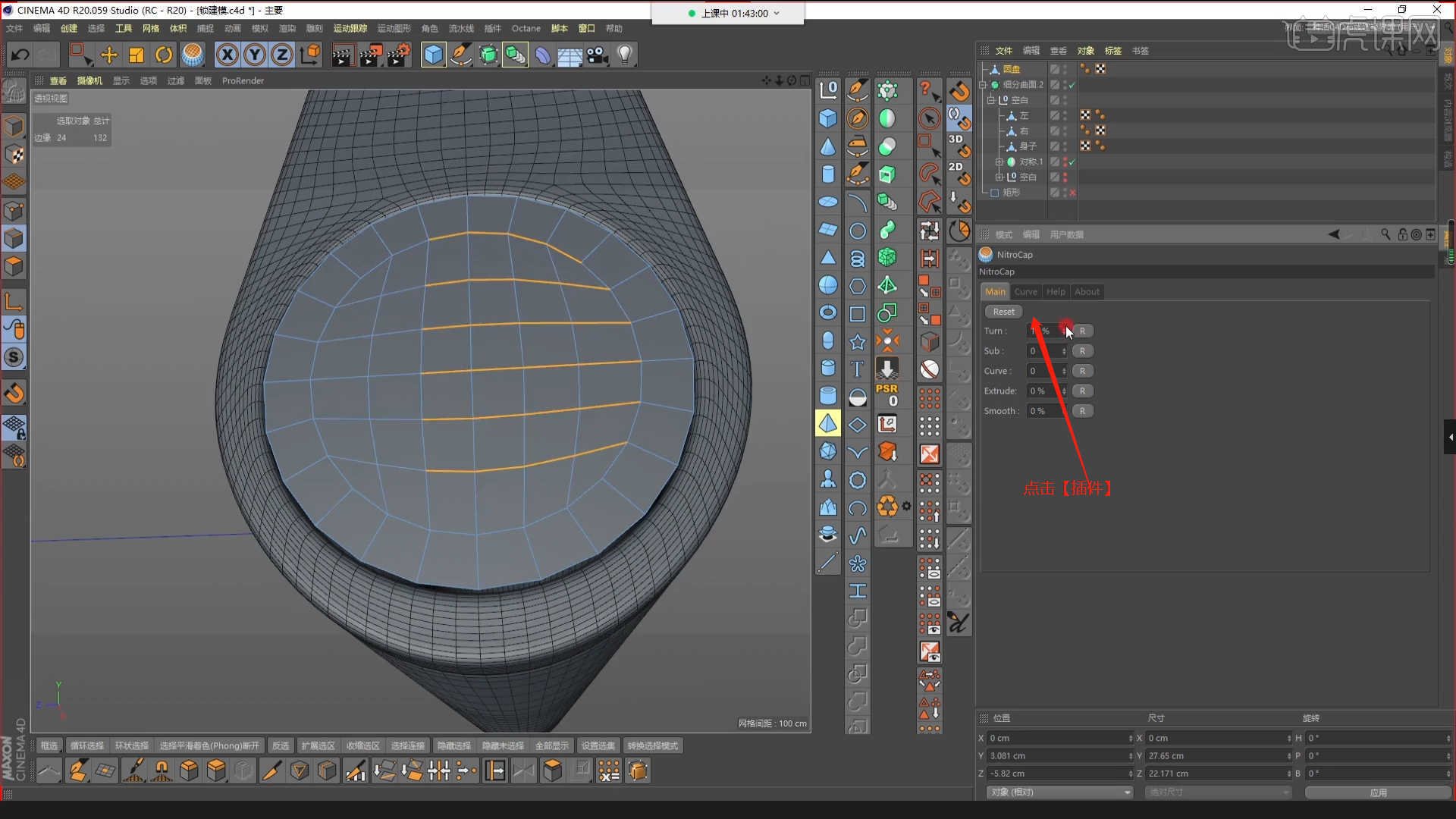
Task: Toggle the Z axis lock
Action: pos(282,55)
